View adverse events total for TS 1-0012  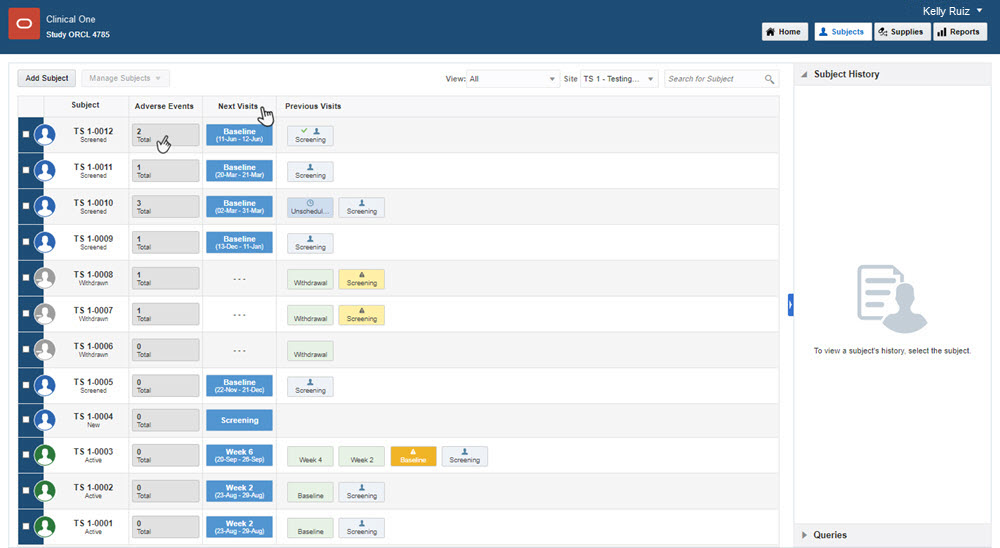click(165, 135)
